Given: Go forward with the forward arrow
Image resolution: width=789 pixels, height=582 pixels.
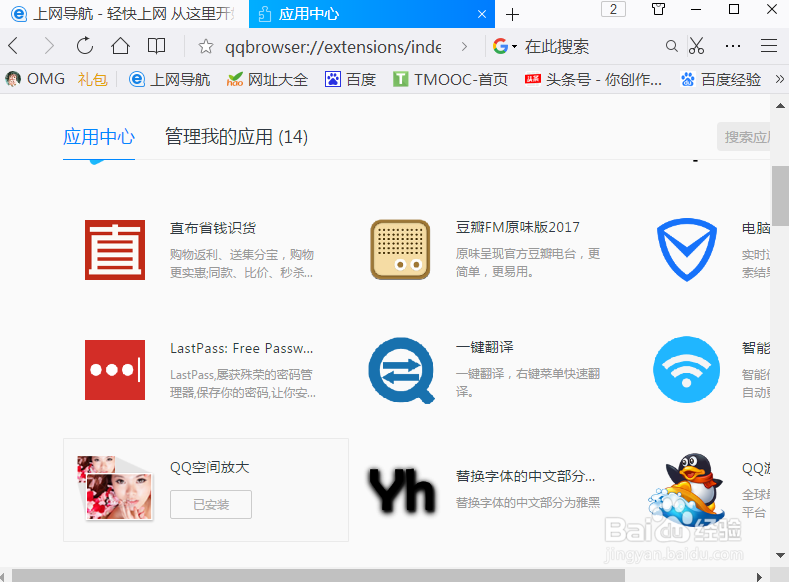Looking at the screenshot, I should (48, 46).
